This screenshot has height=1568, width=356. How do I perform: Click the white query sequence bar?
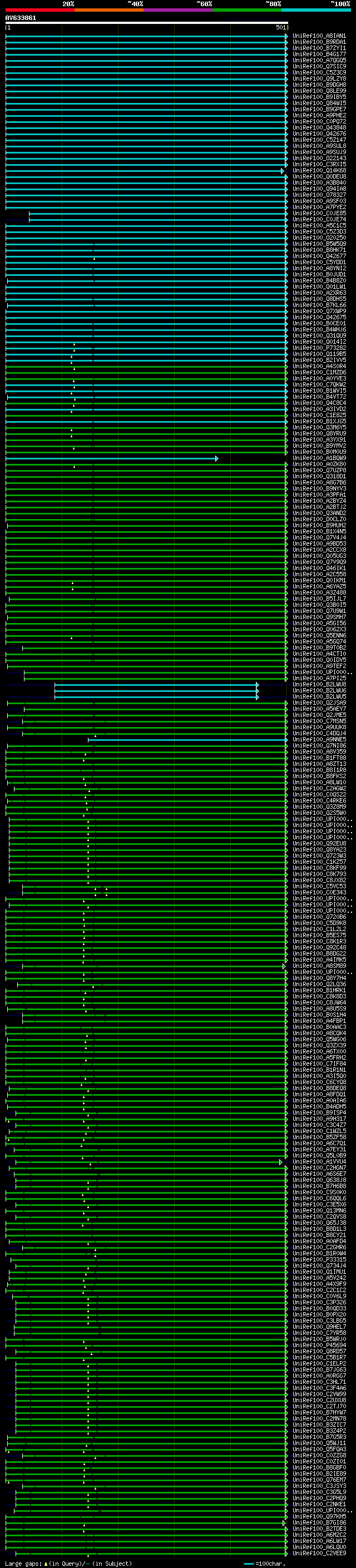tap(146, 22)
